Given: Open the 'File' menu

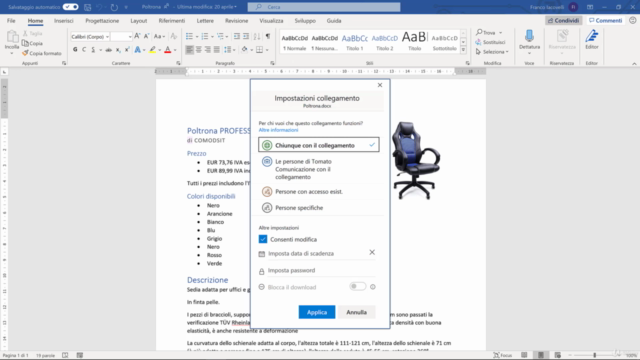Looking at the screenshot, I should (x=11, y=20).
